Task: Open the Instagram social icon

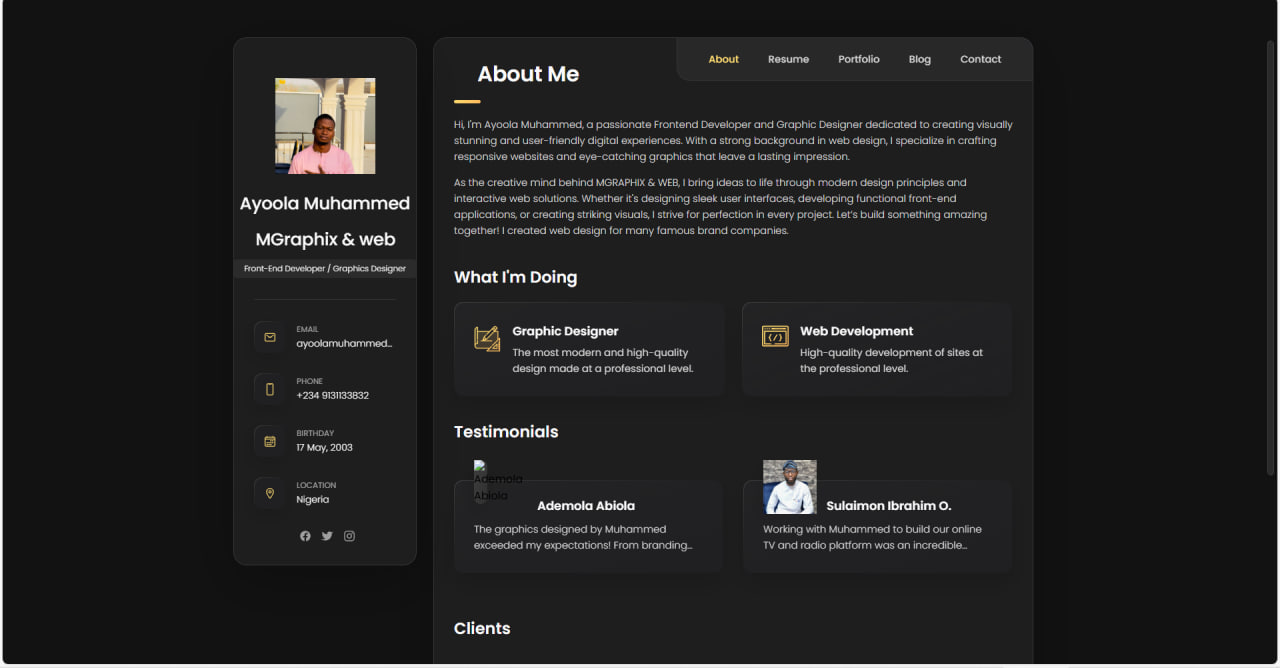Action: 349,536
